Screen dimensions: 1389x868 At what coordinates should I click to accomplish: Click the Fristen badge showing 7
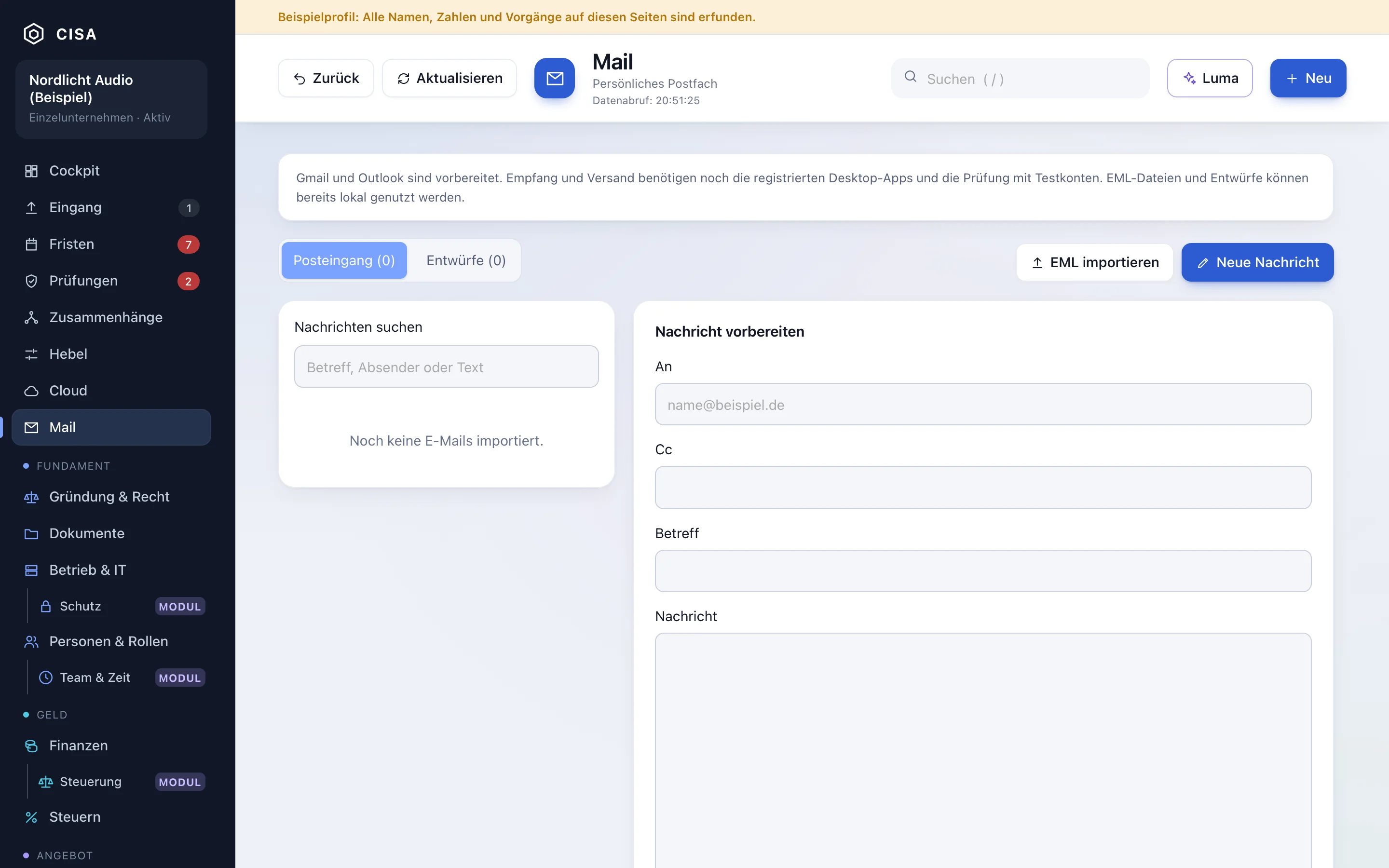[x=188, y=244]
